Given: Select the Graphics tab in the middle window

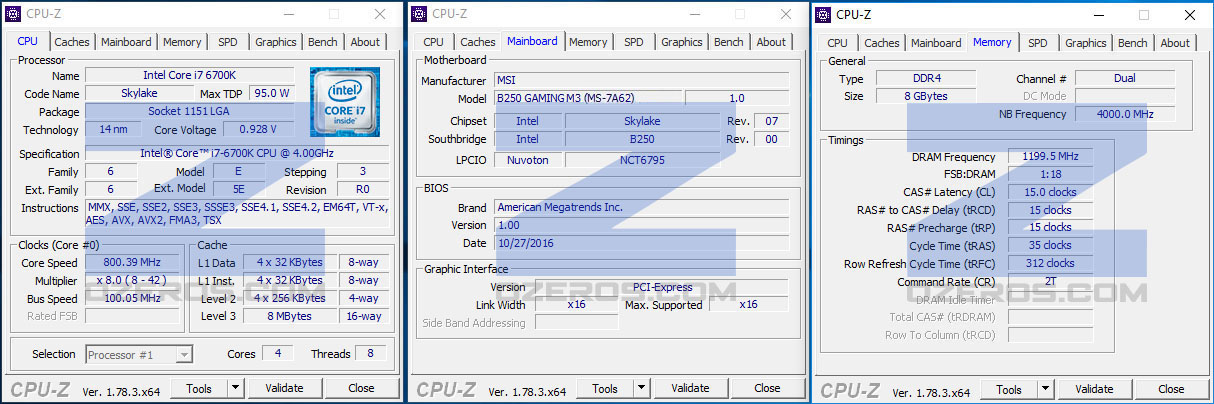Looking at the screenshot, I should click(681, 42).
